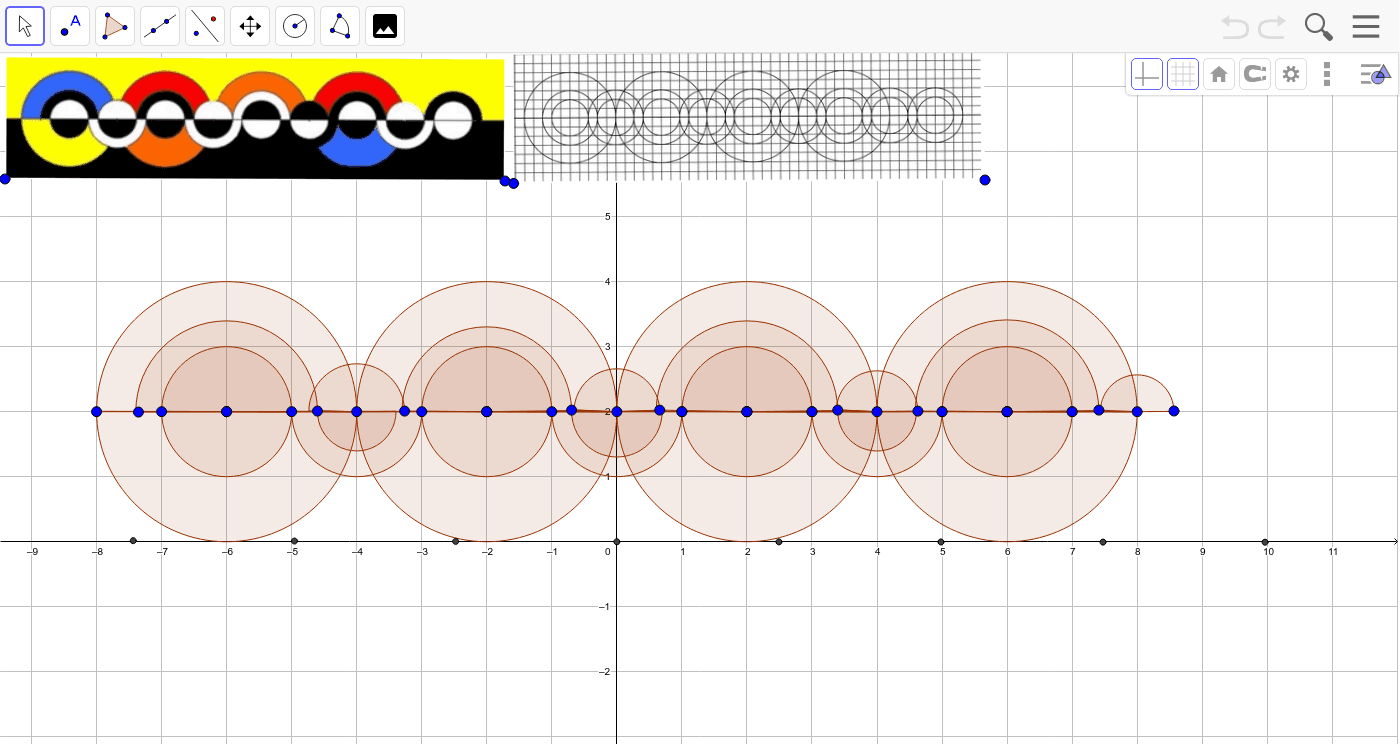Open the graphics settings gear

(x=1291, y=74)
